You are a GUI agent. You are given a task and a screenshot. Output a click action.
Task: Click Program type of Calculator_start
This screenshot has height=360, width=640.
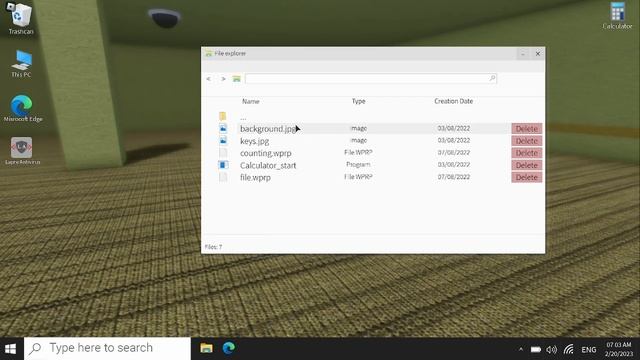pyautogui.click(x=358, y=164)
